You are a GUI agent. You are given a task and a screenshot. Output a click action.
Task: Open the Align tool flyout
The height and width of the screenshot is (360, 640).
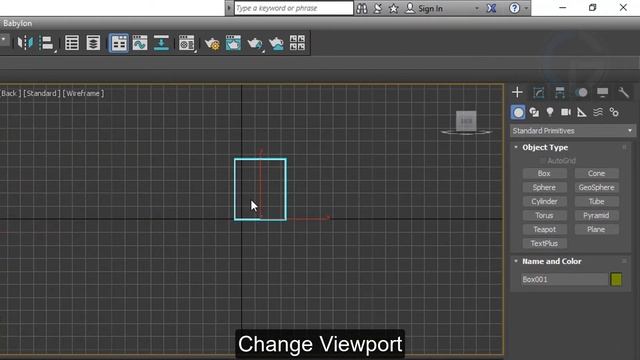point(47,43)
